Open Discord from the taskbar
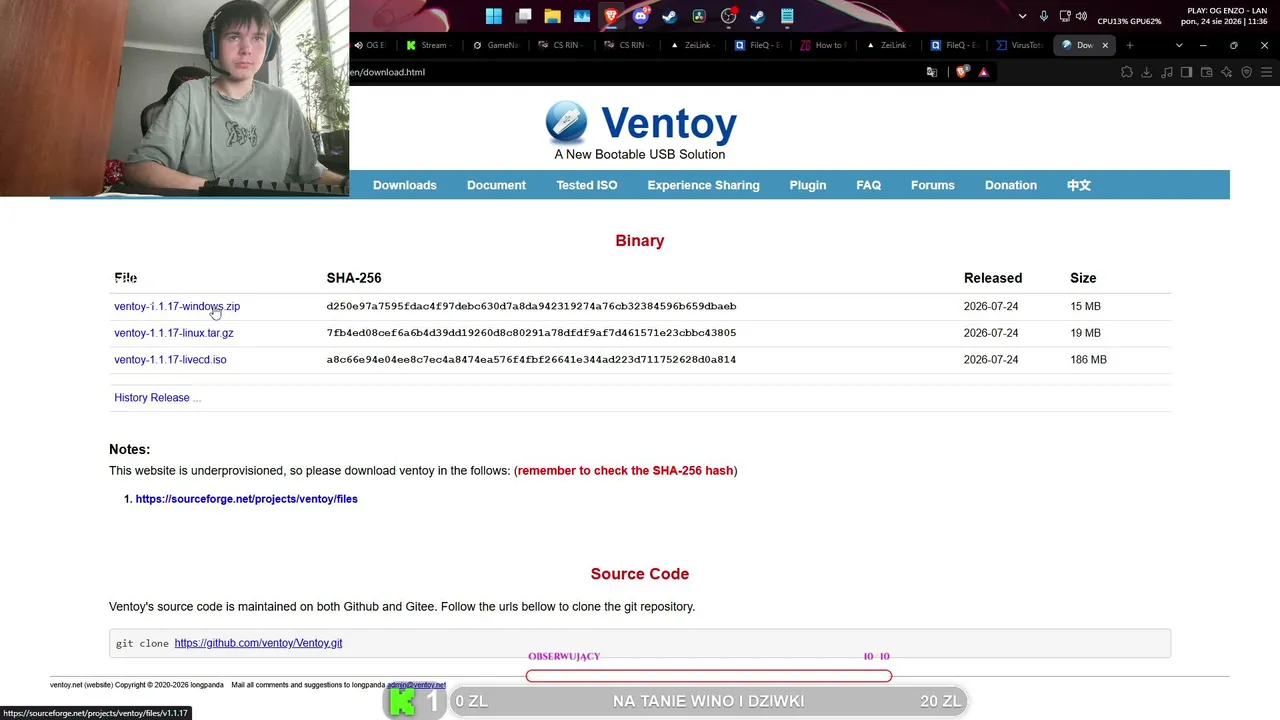 (x=641, y=16)
